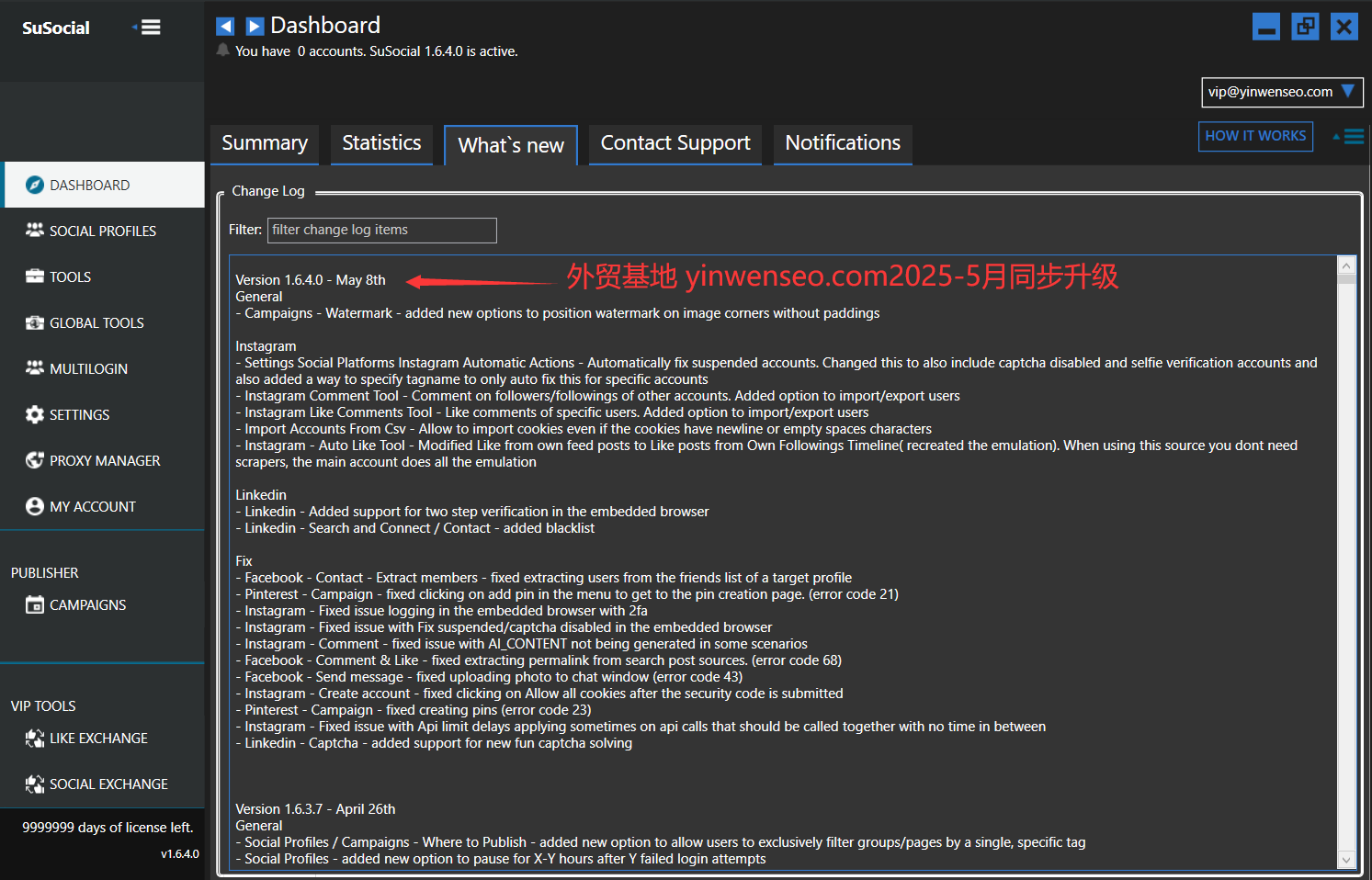Click 'Facebook - Send message' change log line
1372x880 pixels.
(489, 677)
